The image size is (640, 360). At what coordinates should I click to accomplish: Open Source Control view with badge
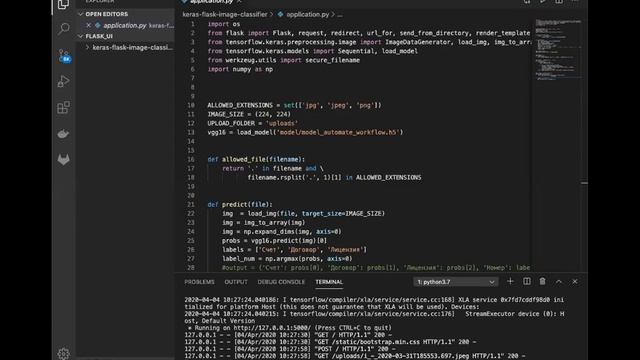coord(64,56)
